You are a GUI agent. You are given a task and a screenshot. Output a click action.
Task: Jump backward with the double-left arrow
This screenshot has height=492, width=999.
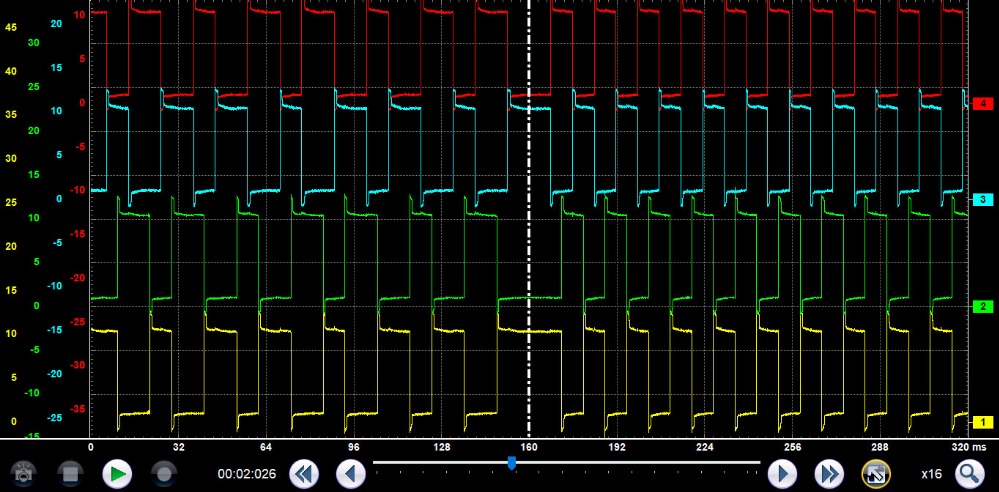coord(303,473)
